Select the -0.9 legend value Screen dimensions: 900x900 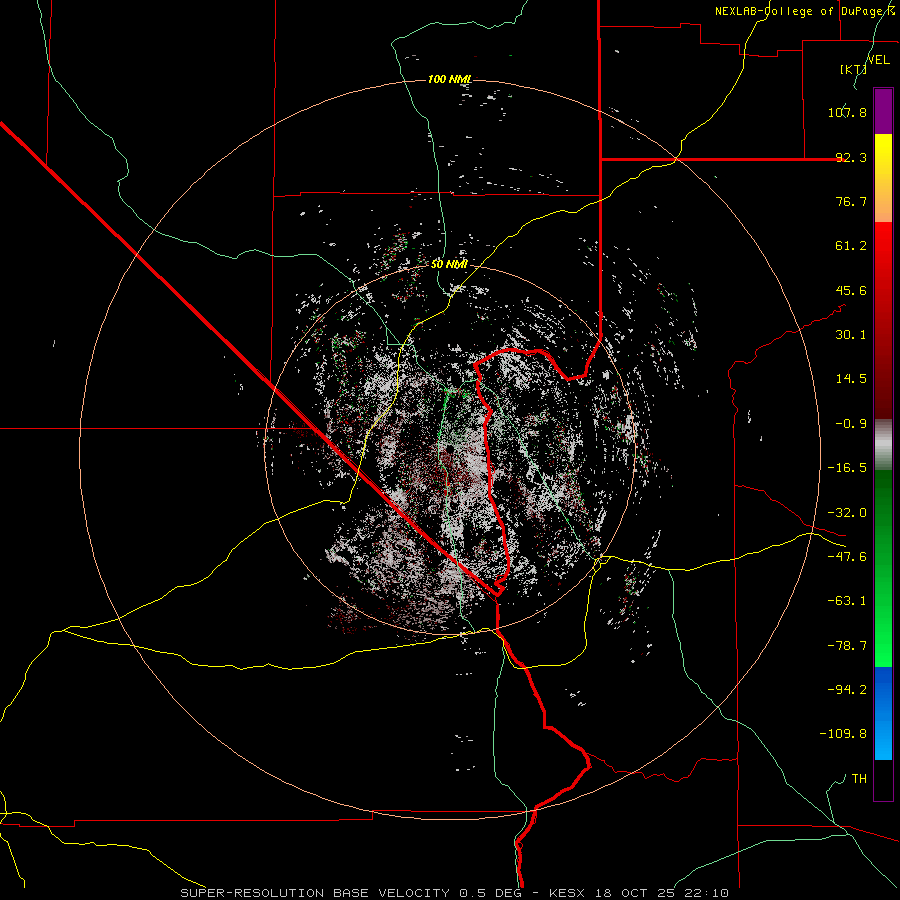[851, 424]
